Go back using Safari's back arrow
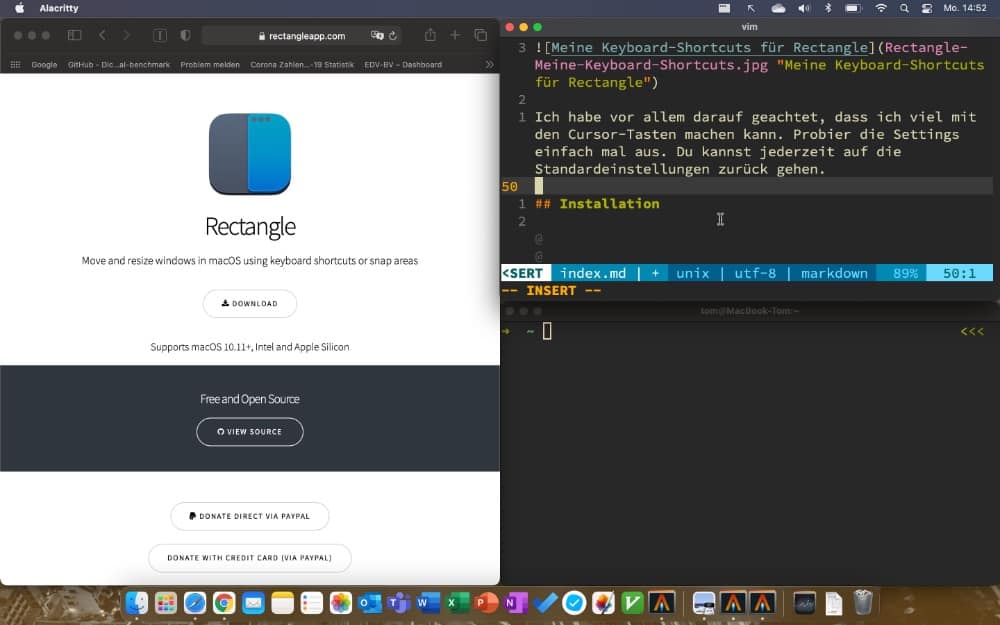Image resolution: width=1000 pixels, height=625 pixels. tap(102, 35)
